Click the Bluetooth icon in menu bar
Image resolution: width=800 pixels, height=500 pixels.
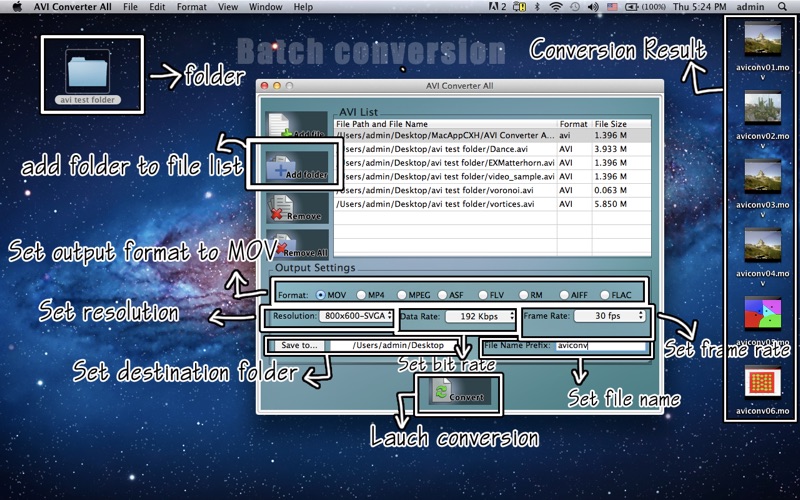537,7
